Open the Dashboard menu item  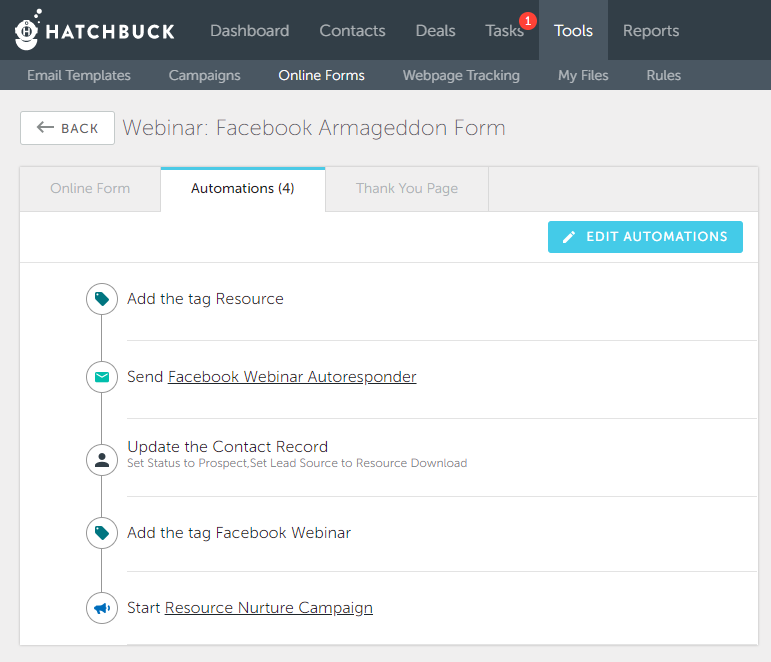click(x=250, y=30)
